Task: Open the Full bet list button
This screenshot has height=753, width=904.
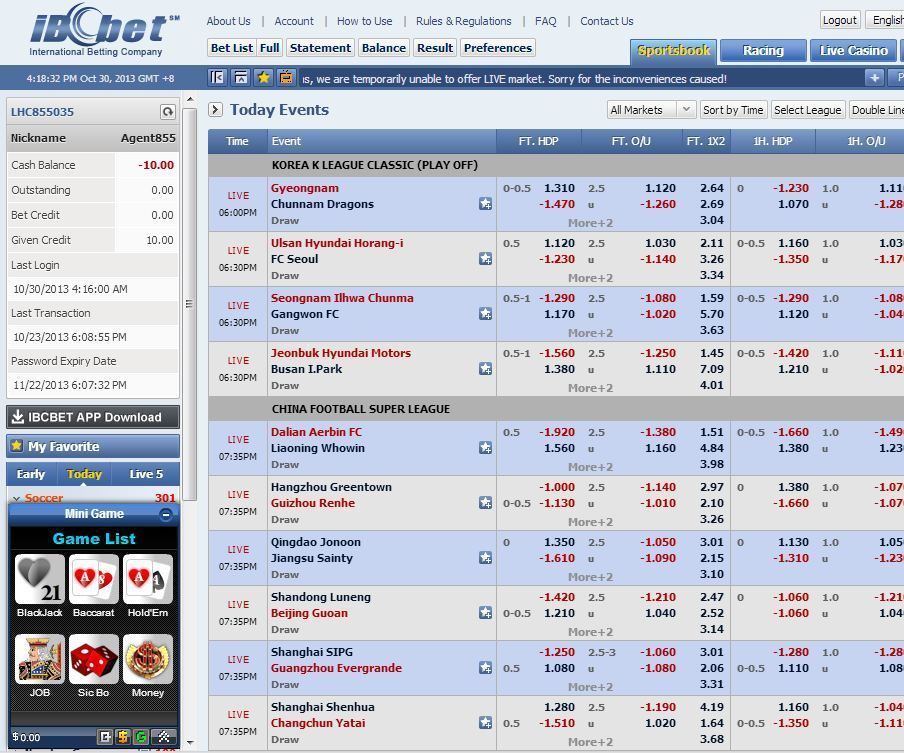Action: click(270, 48)
